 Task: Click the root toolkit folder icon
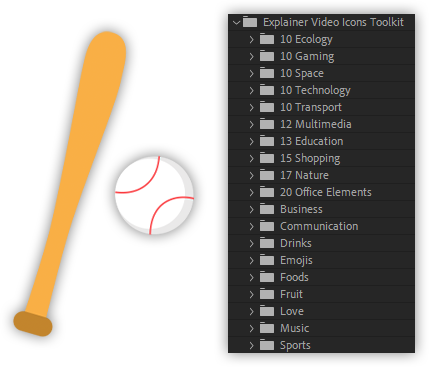[x=250, y=22]
